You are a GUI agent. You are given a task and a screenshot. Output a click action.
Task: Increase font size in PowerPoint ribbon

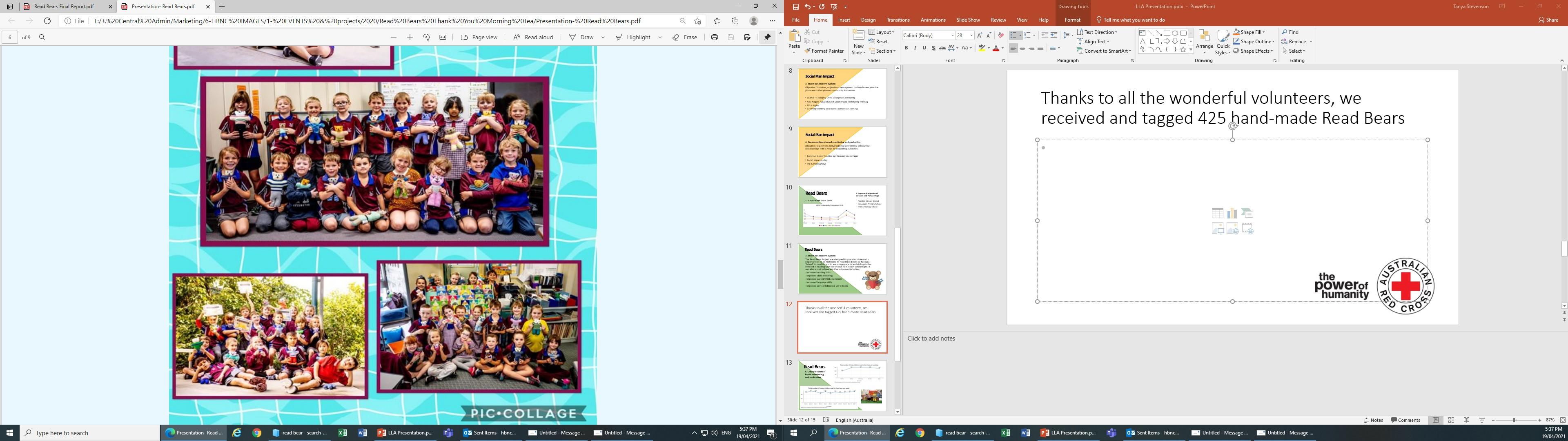(980, 36)
